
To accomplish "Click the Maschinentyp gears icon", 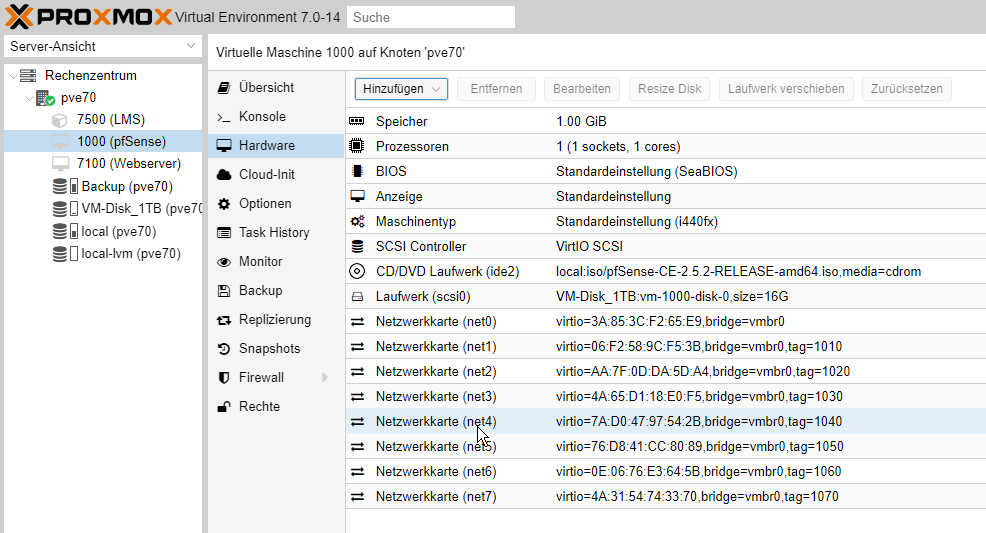I will pos(357,221).
